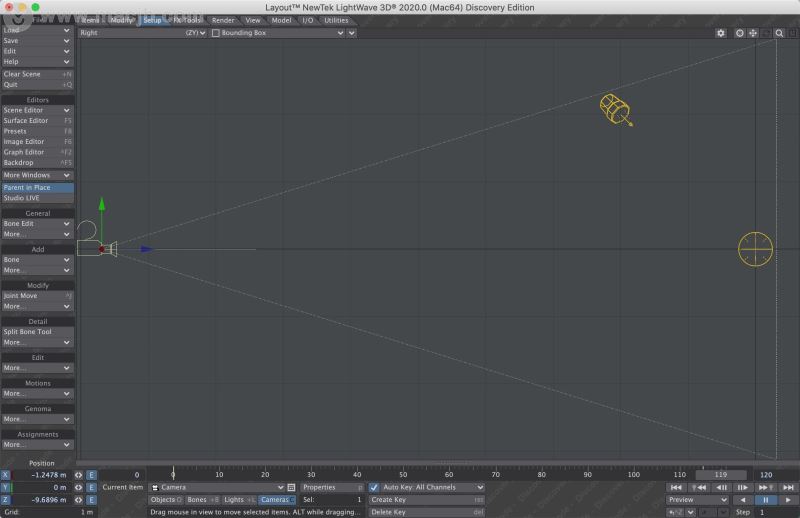
Task: Play animation forward
Action: tap(787, 500)
